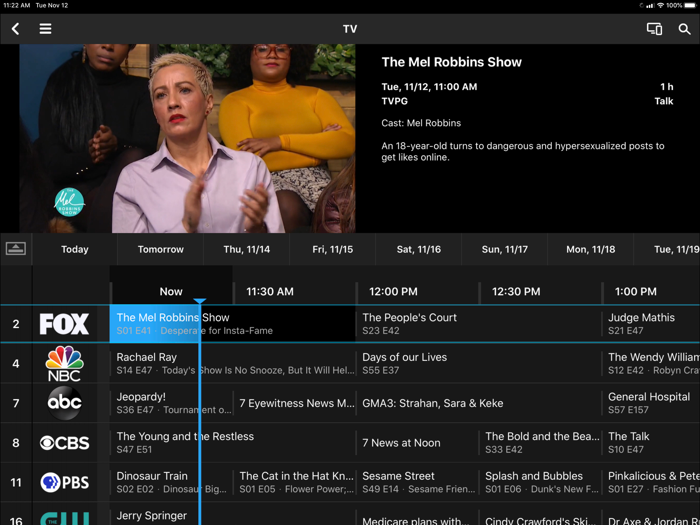The height and width of the screenshot is (525, 700).
Task: Open Jeopardy! listing
Action: (x=171, y=403)
